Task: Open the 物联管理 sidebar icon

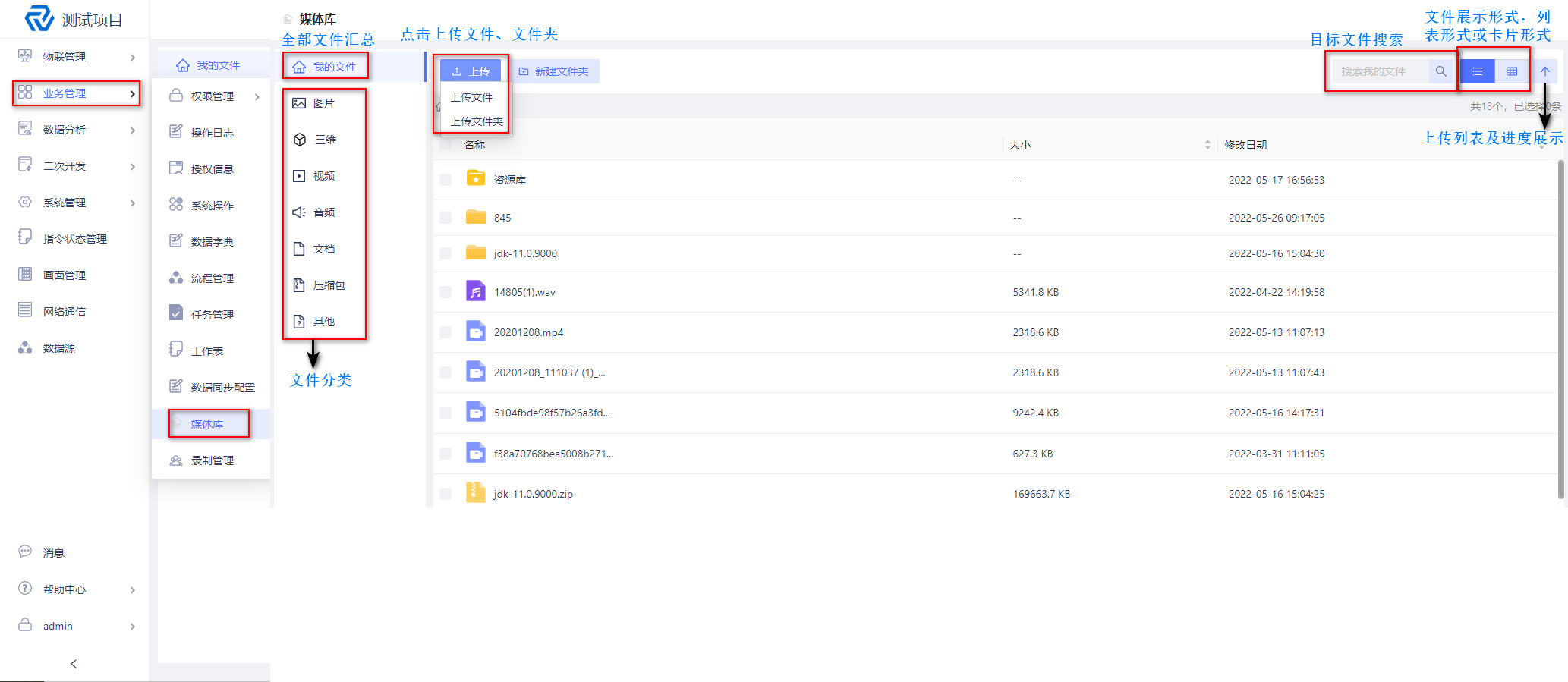Action: point(25,56)
